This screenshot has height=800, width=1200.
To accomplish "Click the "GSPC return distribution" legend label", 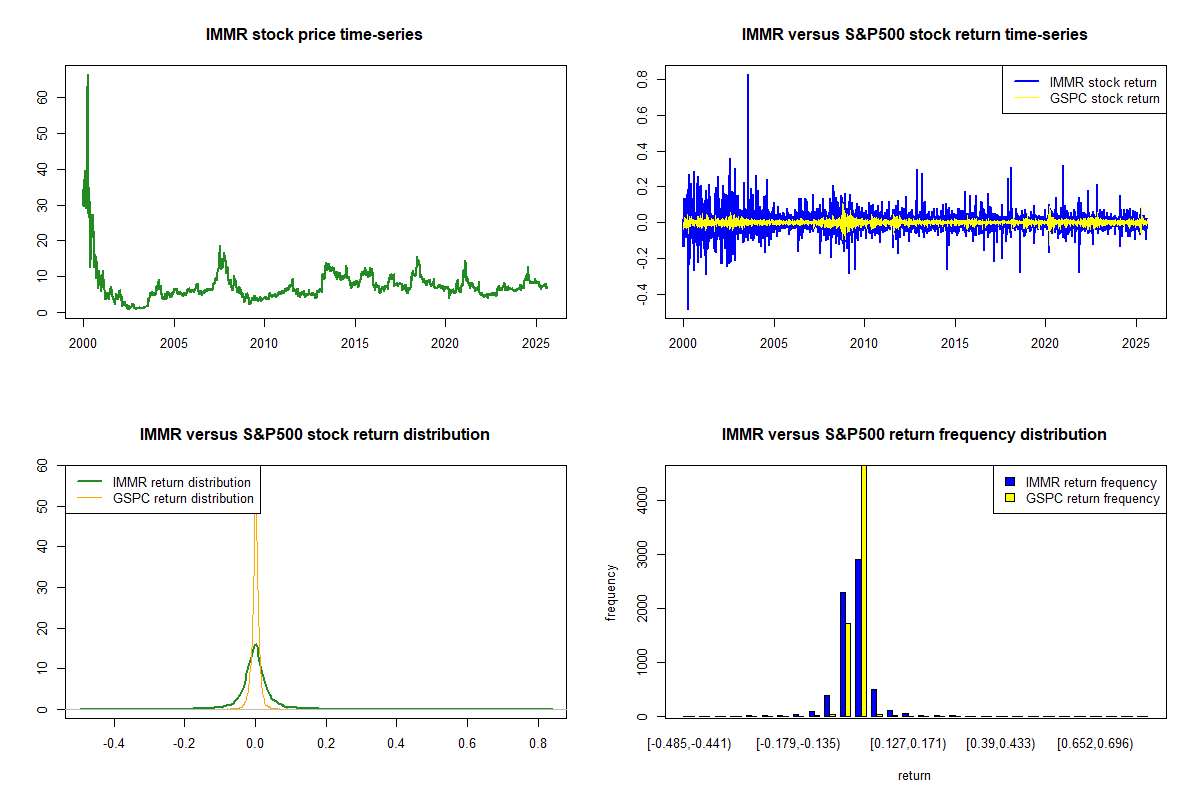I will 183,498.
